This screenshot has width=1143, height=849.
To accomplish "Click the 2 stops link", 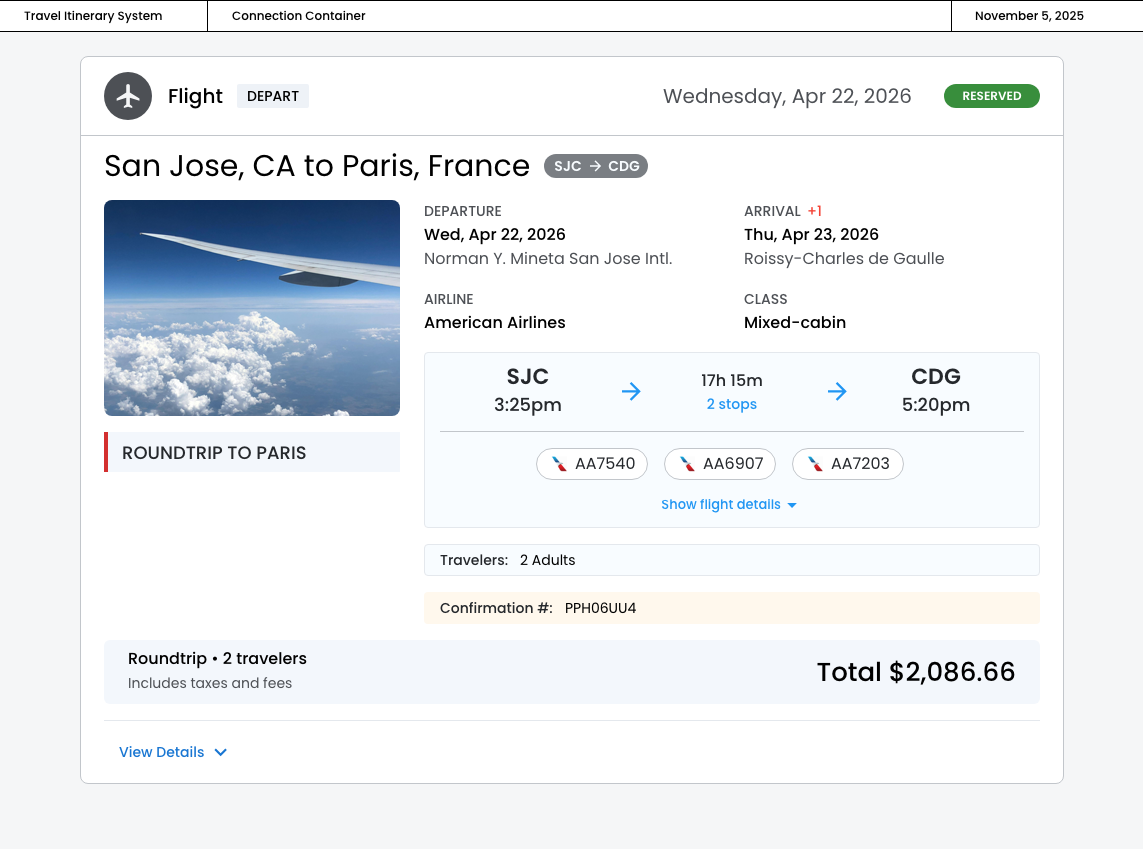I will pos(731,404).
